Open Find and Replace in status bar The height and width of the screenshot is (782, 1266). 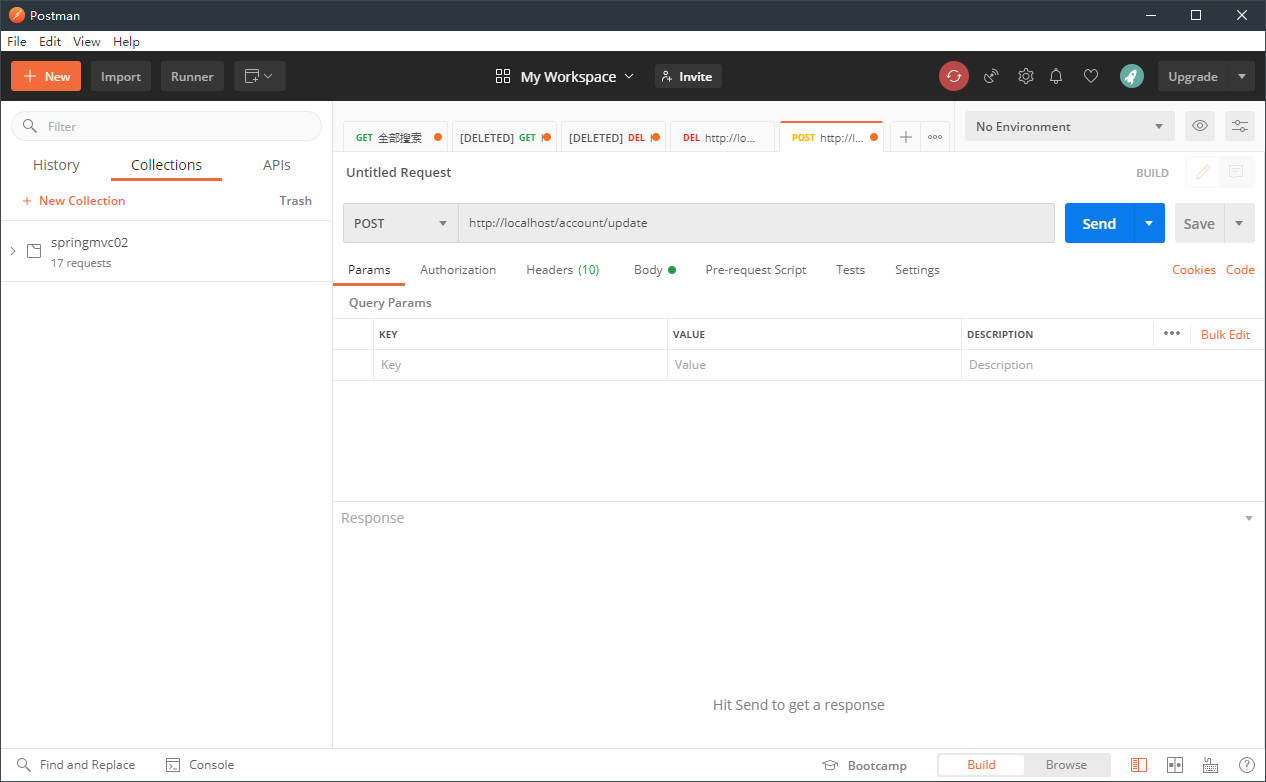tap(76, 765)
